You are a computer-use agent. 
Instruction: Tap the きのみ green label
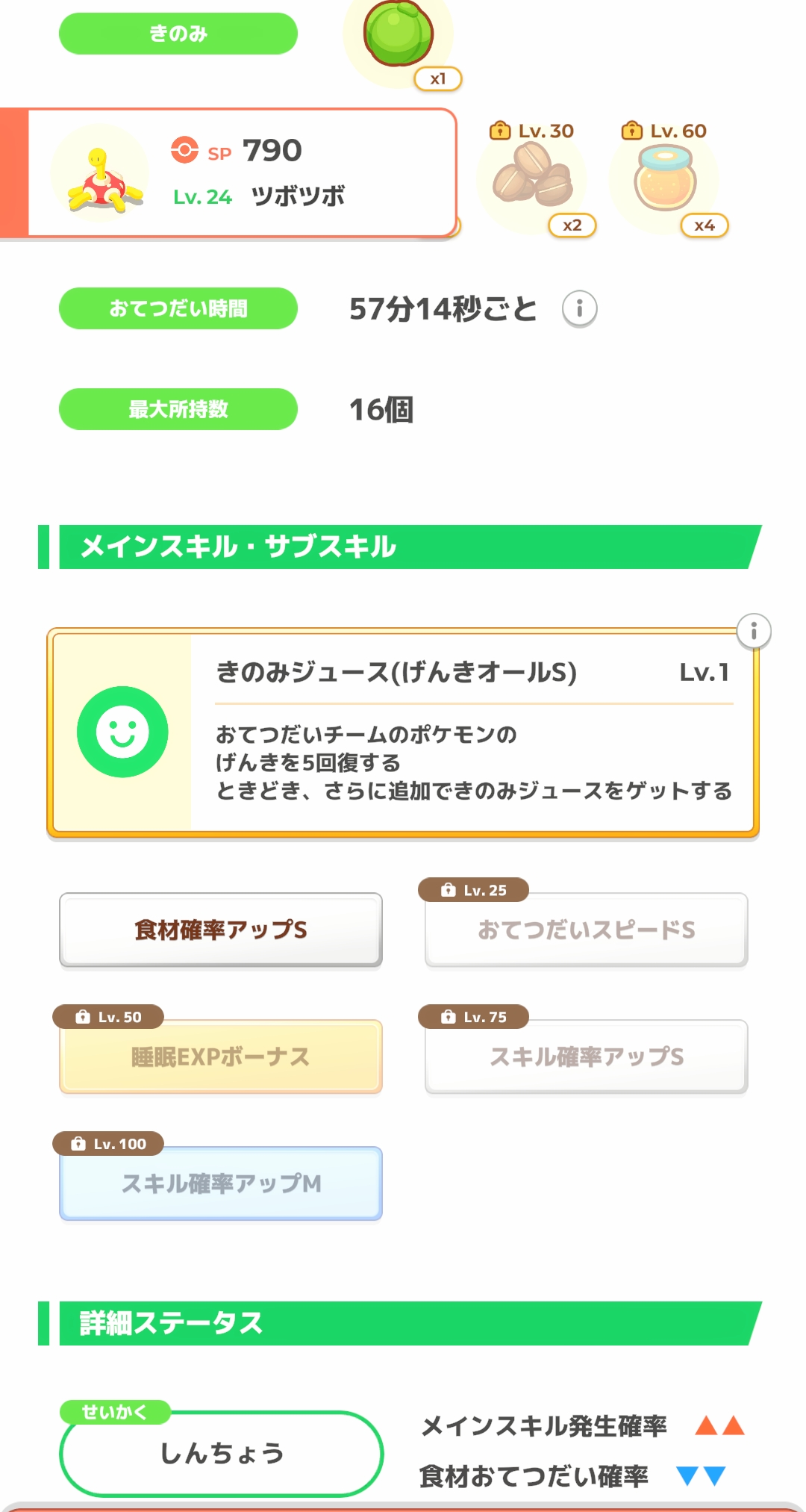(x=178, y=34)
